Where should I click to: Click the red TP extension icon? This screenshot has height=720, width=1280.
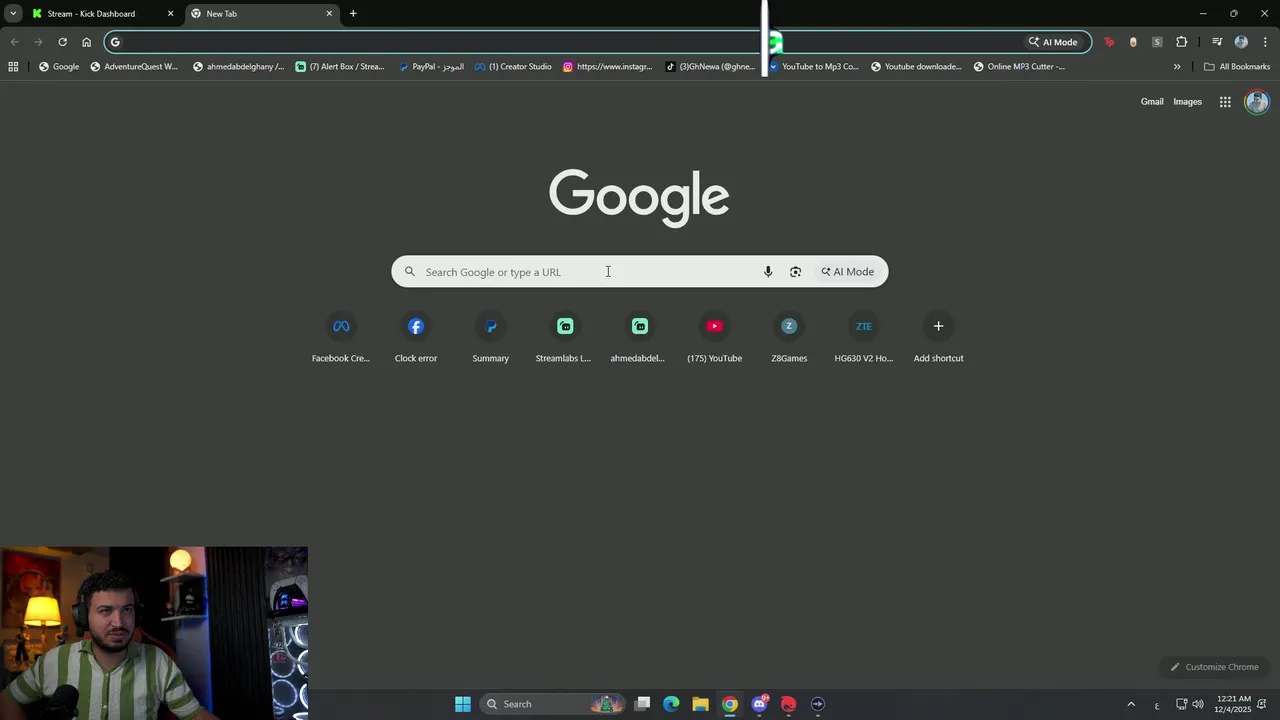[x=1109, y=42]
